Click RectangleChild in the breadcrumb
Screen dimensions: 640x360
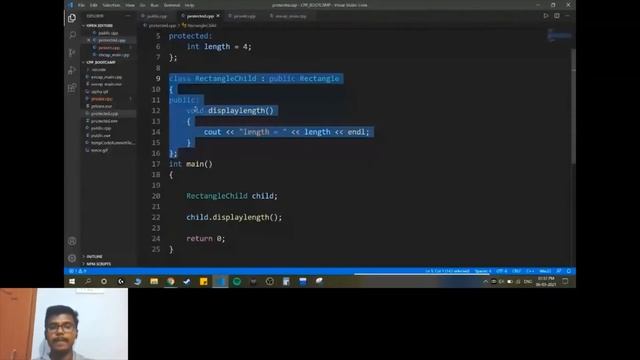click(x=202, y=25)
